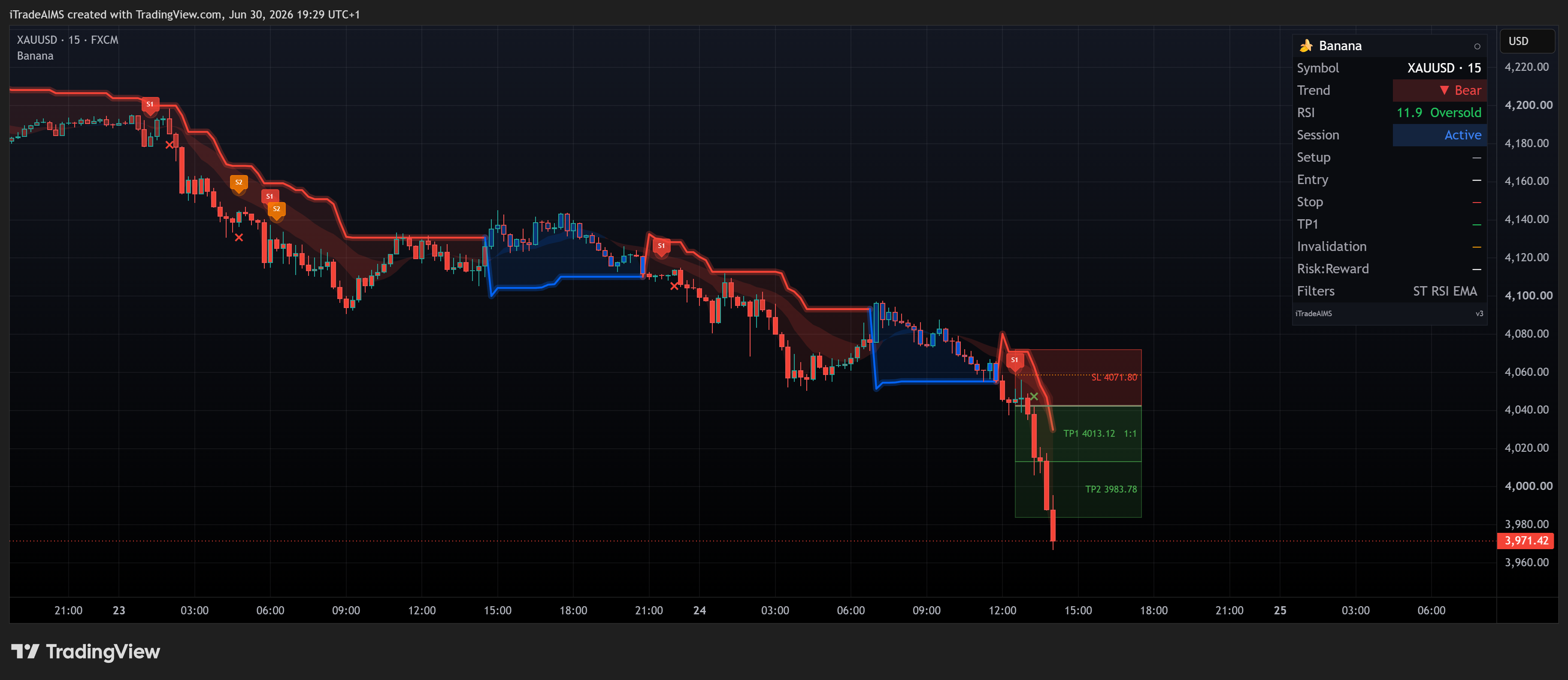1568x680 pixels.
Task: Click the S1 marker just after 21:00 on the 23rd
Action: [661, 247]
